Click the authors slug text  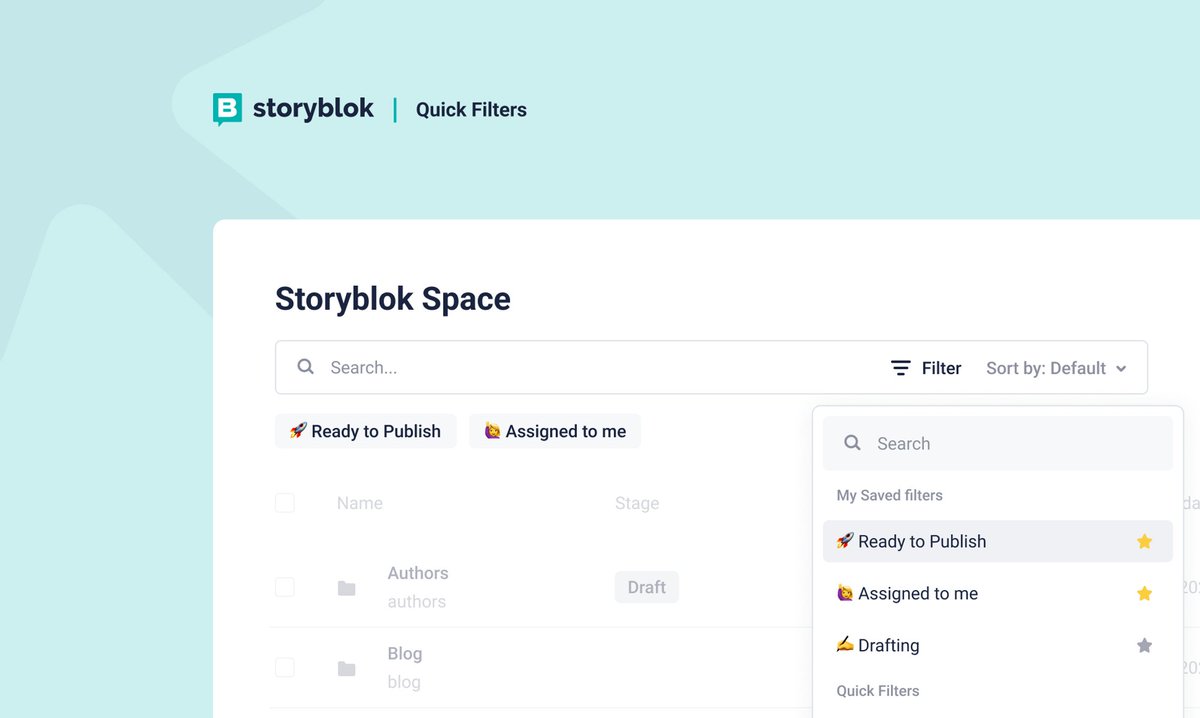417,602
